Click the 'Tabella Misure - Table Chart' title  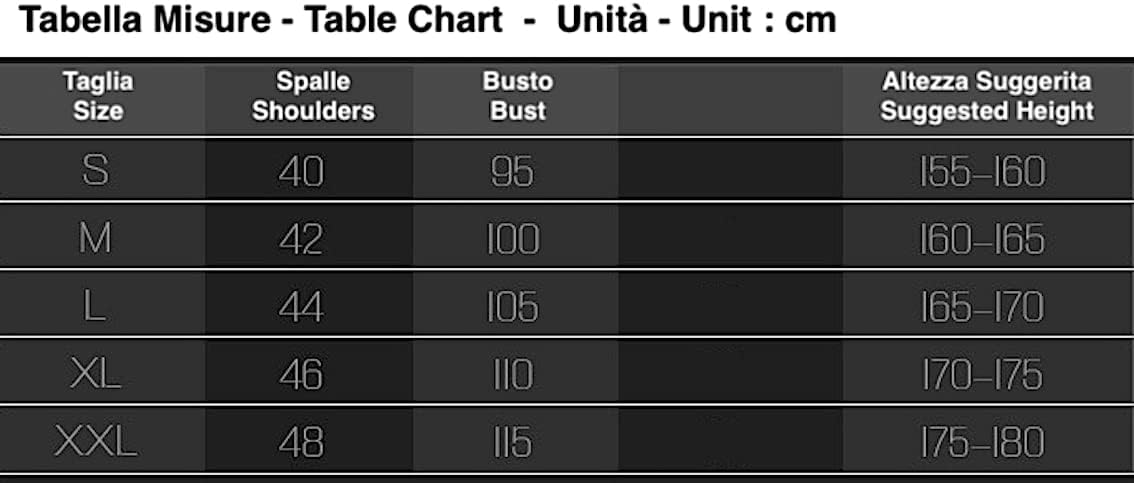pos(262,22)
